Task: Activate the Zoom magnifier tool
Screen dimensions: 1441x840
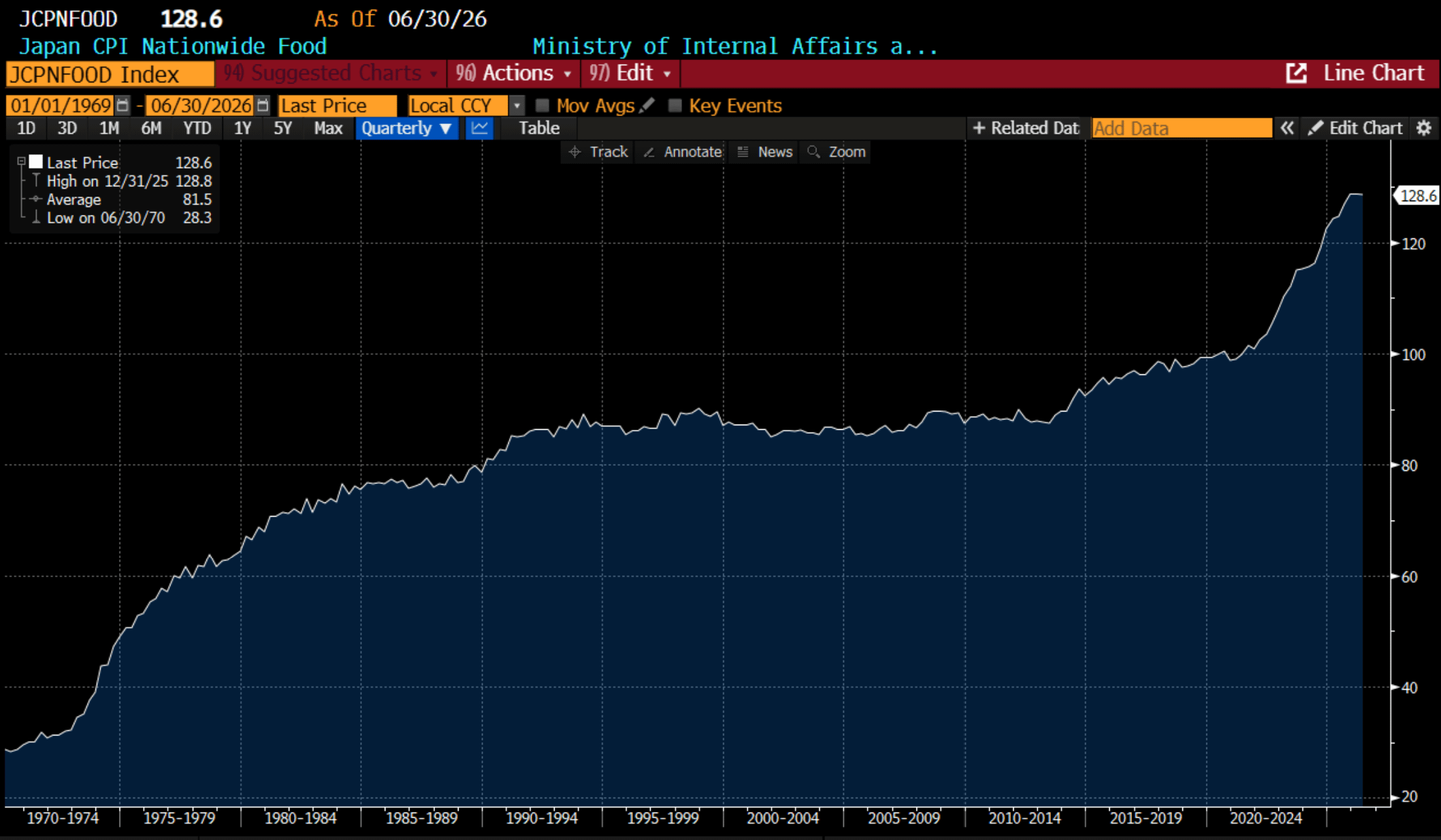Action: (836, 152)
